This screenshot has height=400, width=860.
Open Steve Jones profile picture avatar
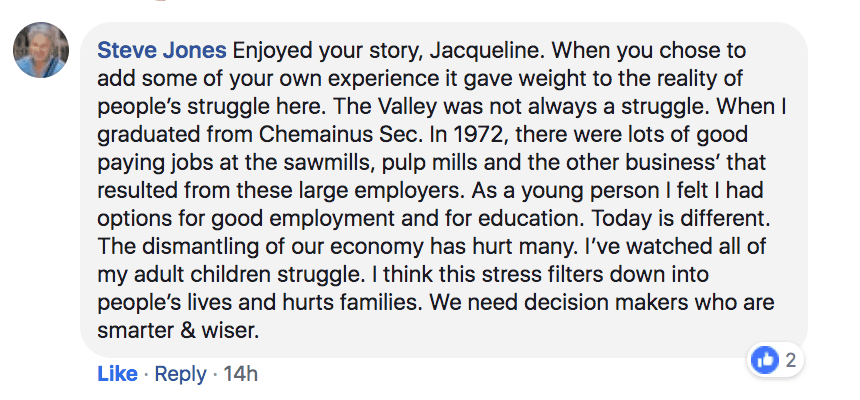coord(40,50)
